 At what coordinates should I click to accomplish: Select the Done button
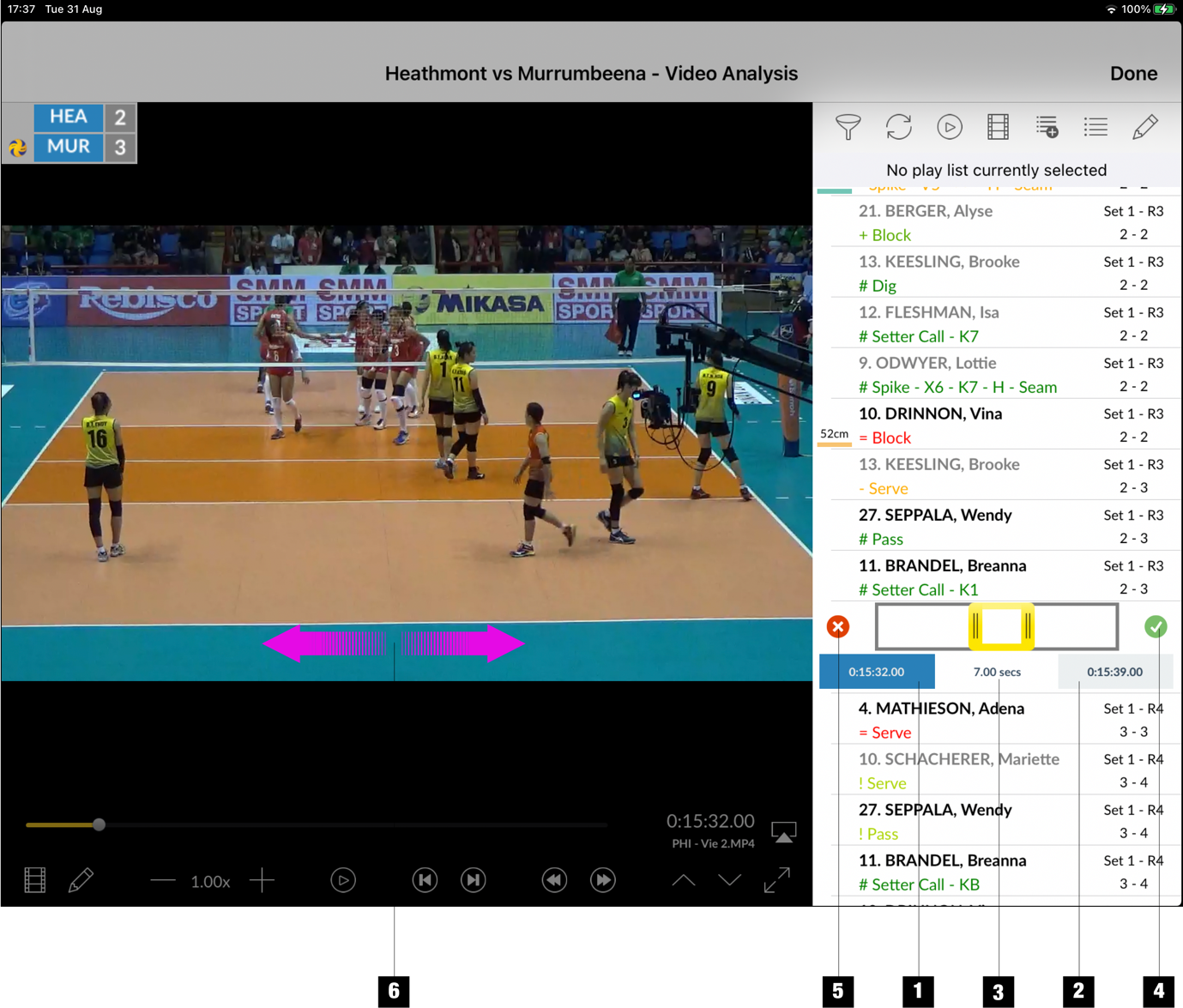point(1133,73)
